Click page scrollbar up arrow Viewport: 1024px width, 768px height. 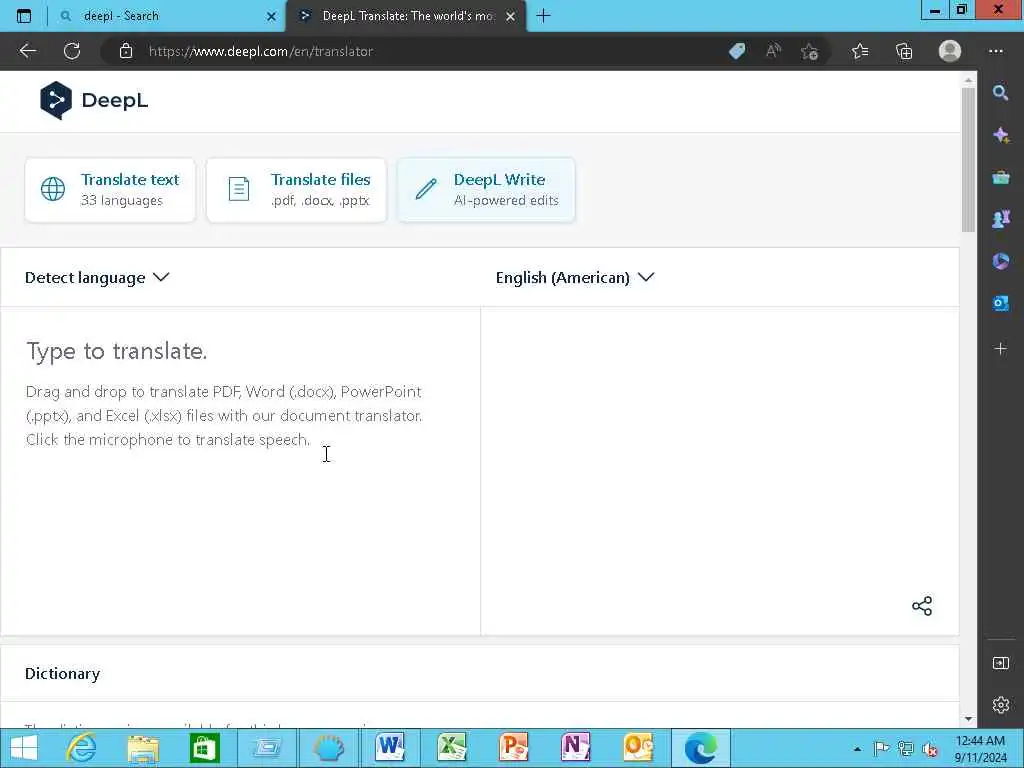968,80
